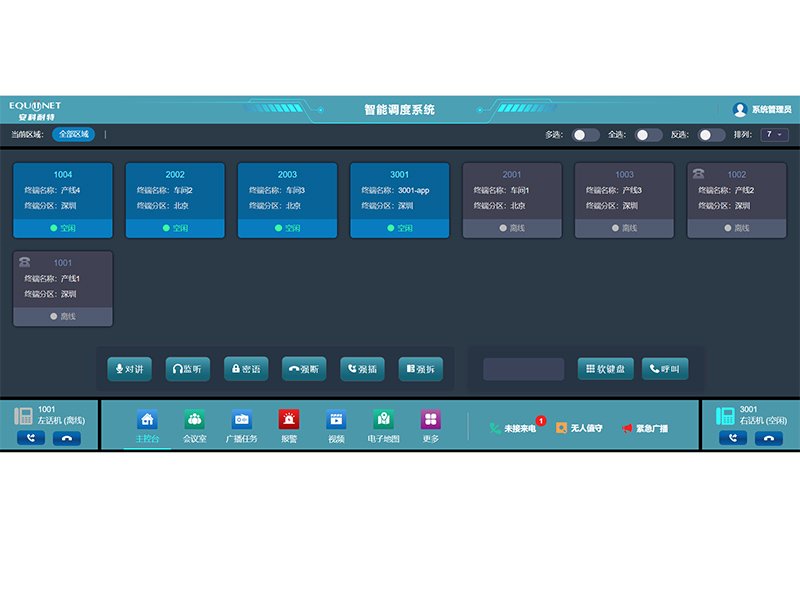Switch to the 主控台 main console tab
Image resolution: width=800 pixels, height=600 pixels.
point(147,425)
